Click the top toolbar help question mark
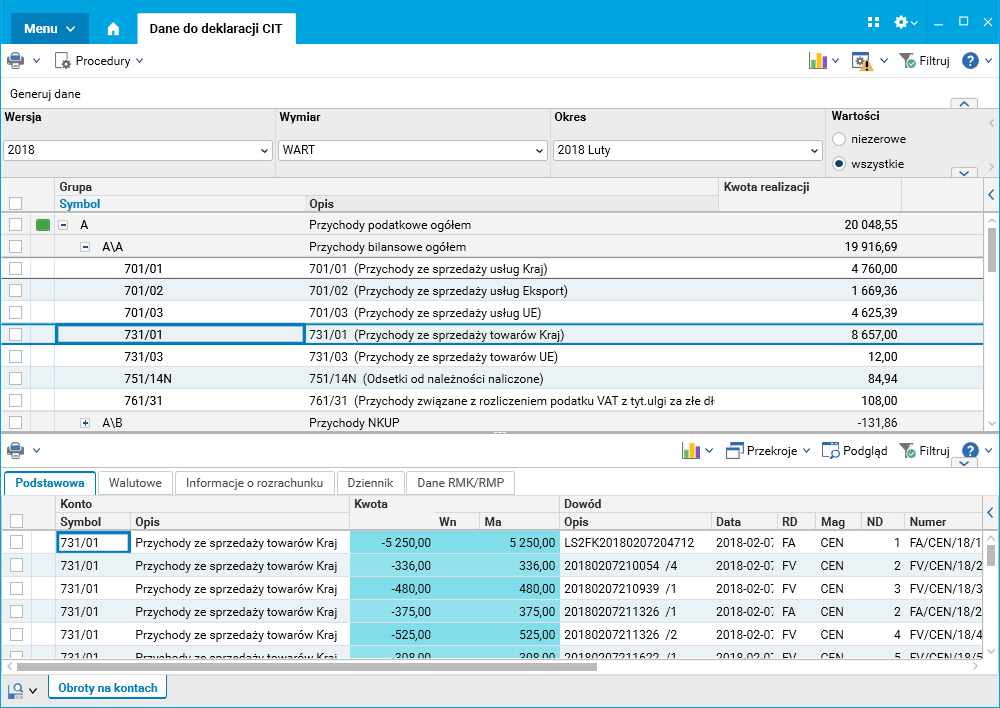The image size is (1000, 708). tap(970, 61)
